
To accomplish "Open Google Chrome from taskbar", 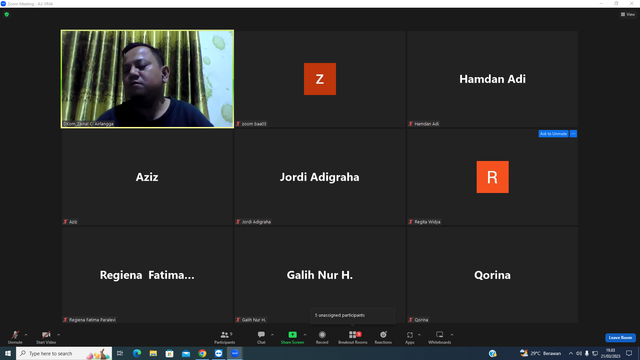I will pyautogui.click(x=202, y=353).
